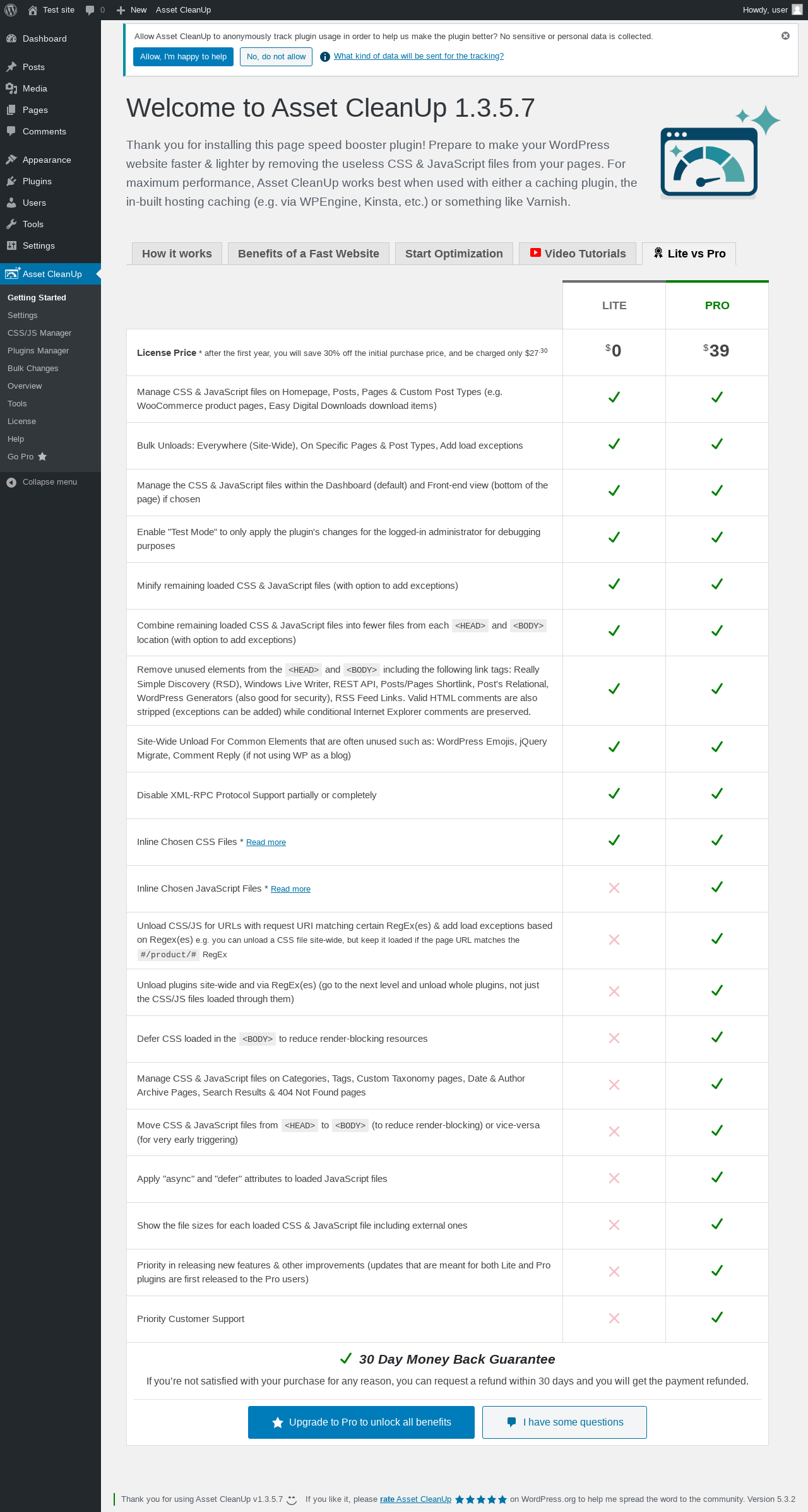The height and width of the screenshot is (1512, 808).
Task: Click 'Allow, I'm happy to help' button
Action: [x=183, y=57]
